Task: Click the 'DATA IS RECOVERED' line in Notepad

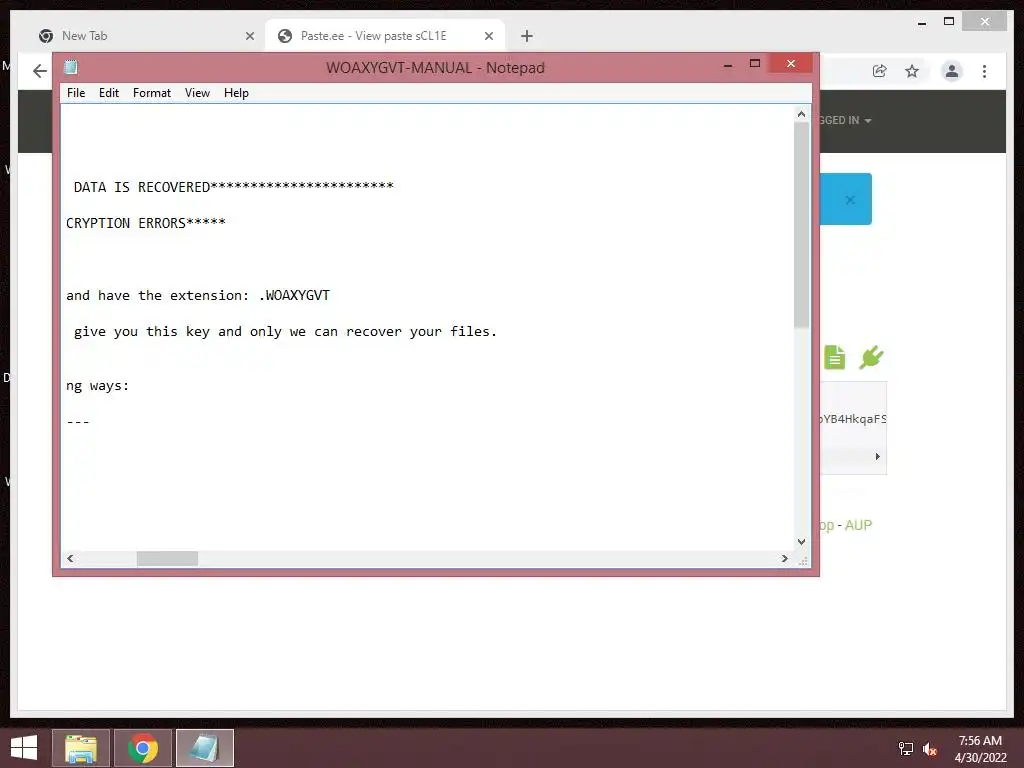Action: point(234,187)
